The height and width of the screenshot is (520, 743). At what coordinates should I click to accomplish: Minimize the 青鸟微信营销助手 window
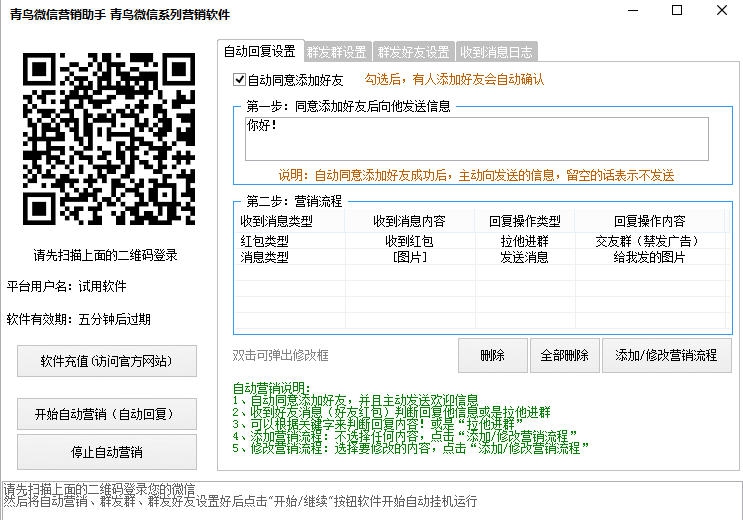tap(633, 10)
